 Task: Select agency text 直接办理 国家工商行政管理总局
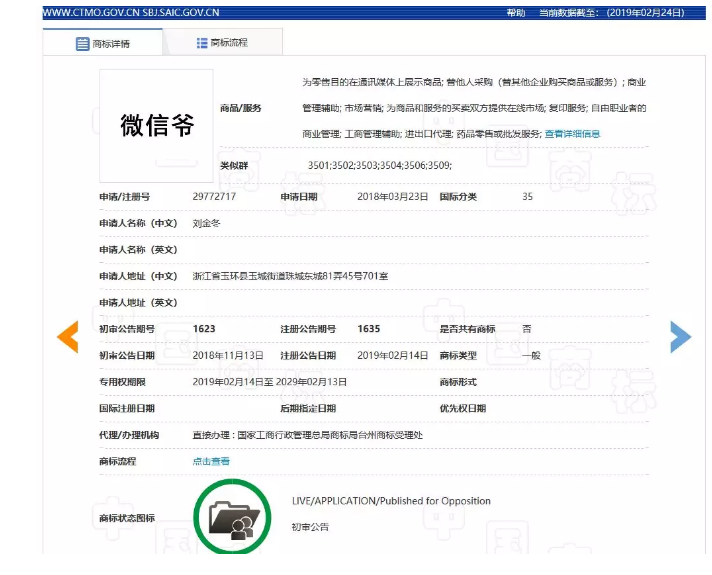coord(307,435)
